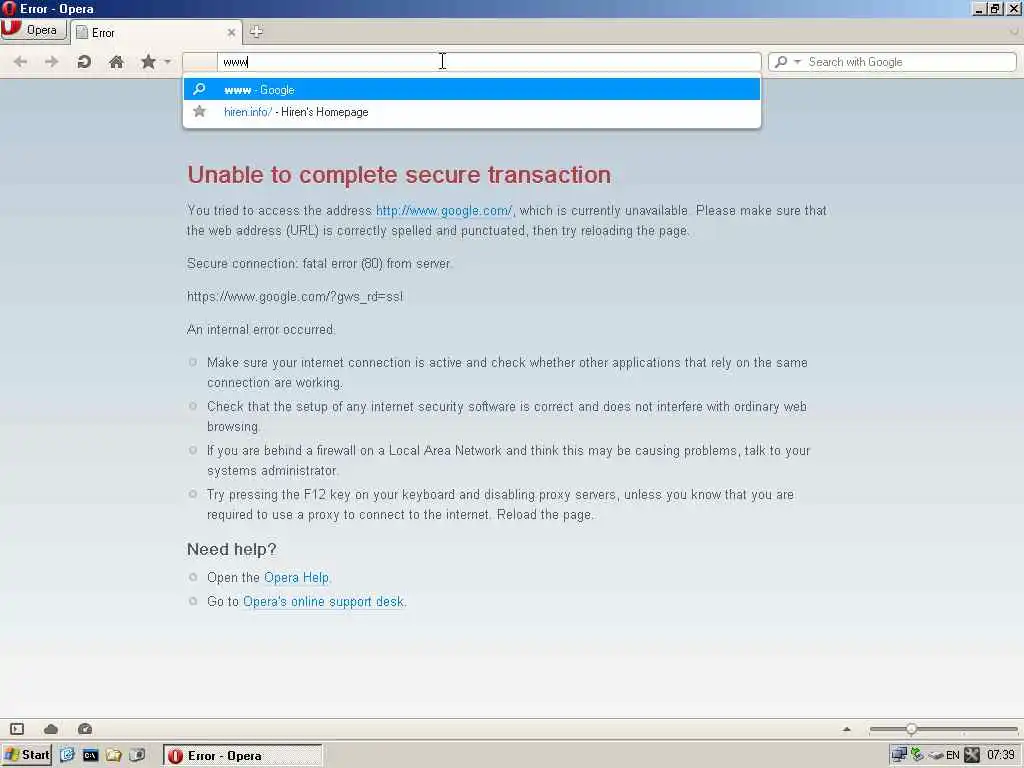The height and width of the screenshot is (768, 1024).
Task: Close the Error tab
Action: (231, 32)
